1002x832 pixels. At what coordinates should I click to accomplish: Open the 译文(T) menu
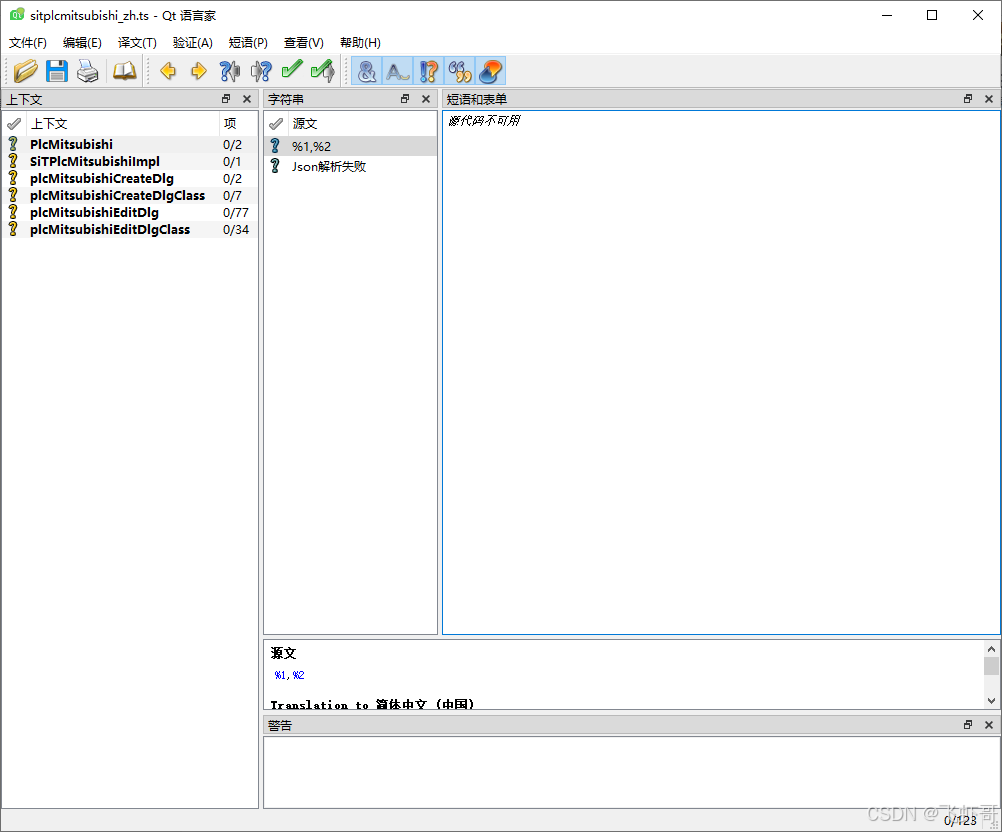(137, 43)
